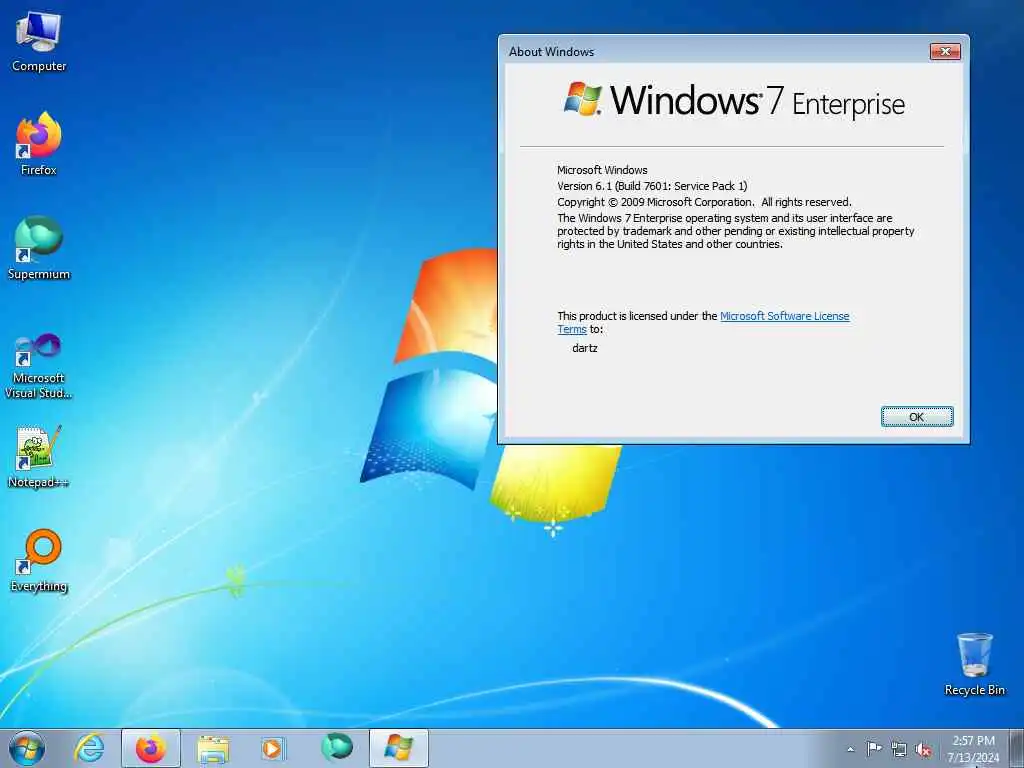Viewport: 1024px width, 768px height.
Task: Click the Copyright 2009 Microsoft Corporation line
Action: tap(704, 202)
